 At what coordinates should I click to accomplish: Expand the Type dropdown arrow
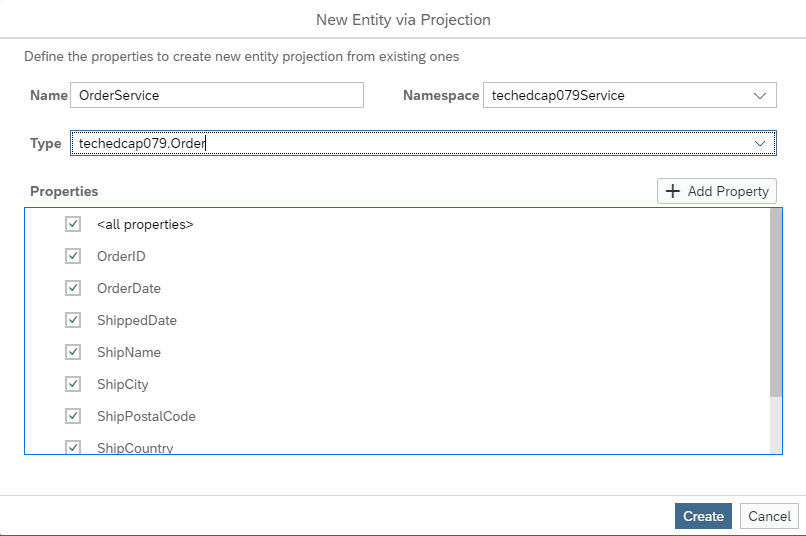coord(760,143)
